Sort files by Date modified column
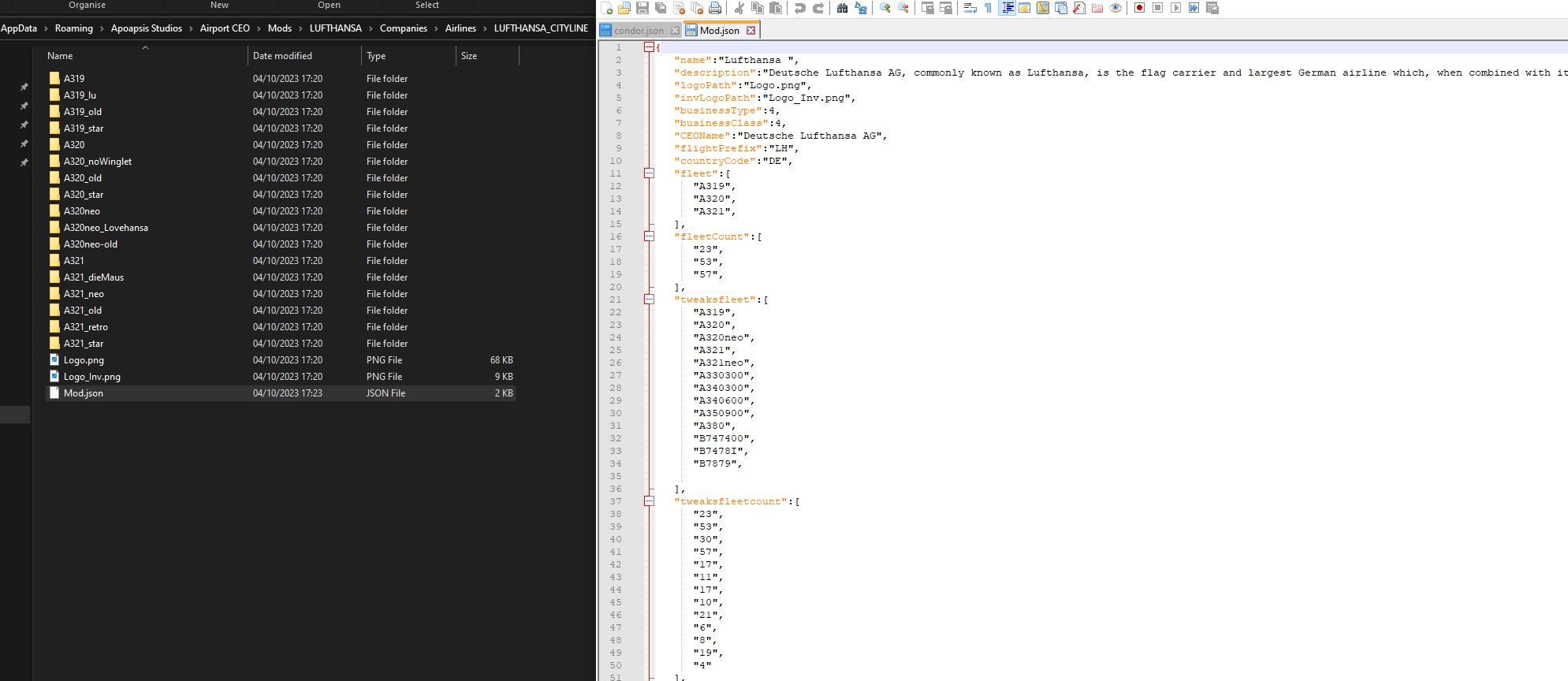The width and height of the screenshot is (1568, 681). [304, 56]
